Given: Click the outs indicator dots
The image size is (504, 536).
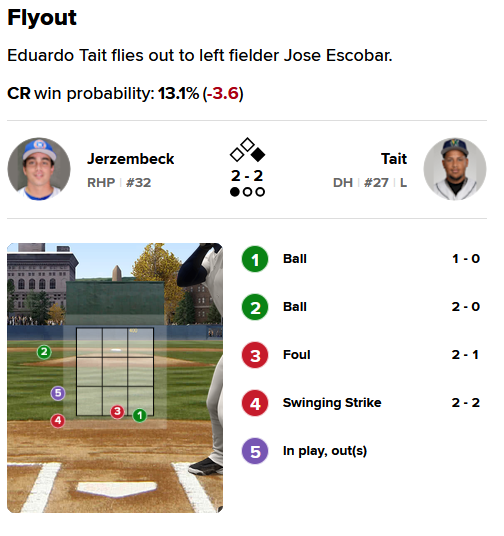Looking at the screenshot, I should [x=247, y=192].
